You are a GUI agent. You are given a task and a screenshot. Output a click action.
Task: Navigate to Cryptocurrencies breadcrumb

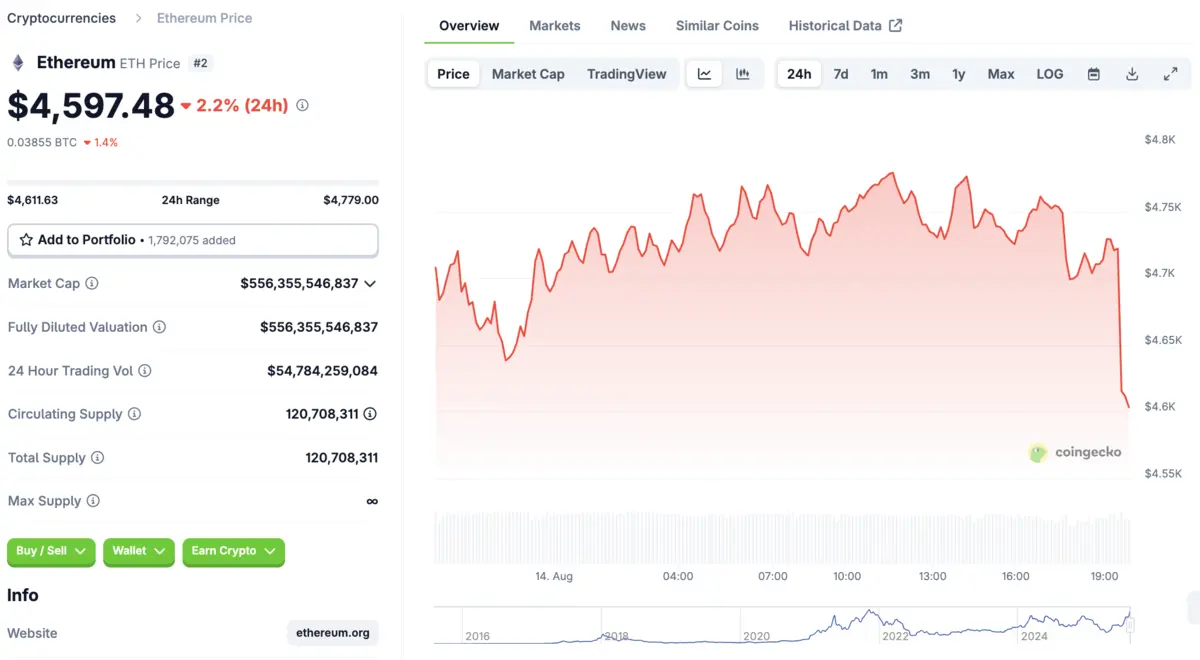coord(62,18)
